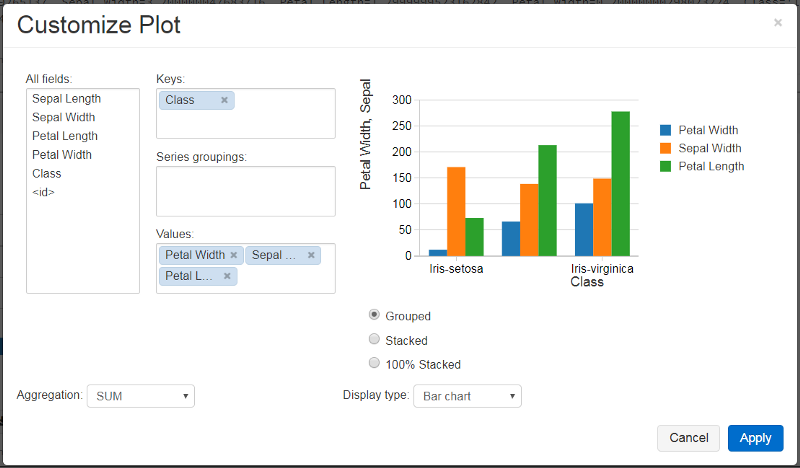This screenshot has width=800, height=468.
Task: Click the Apply button
Action: pos(756,438)
